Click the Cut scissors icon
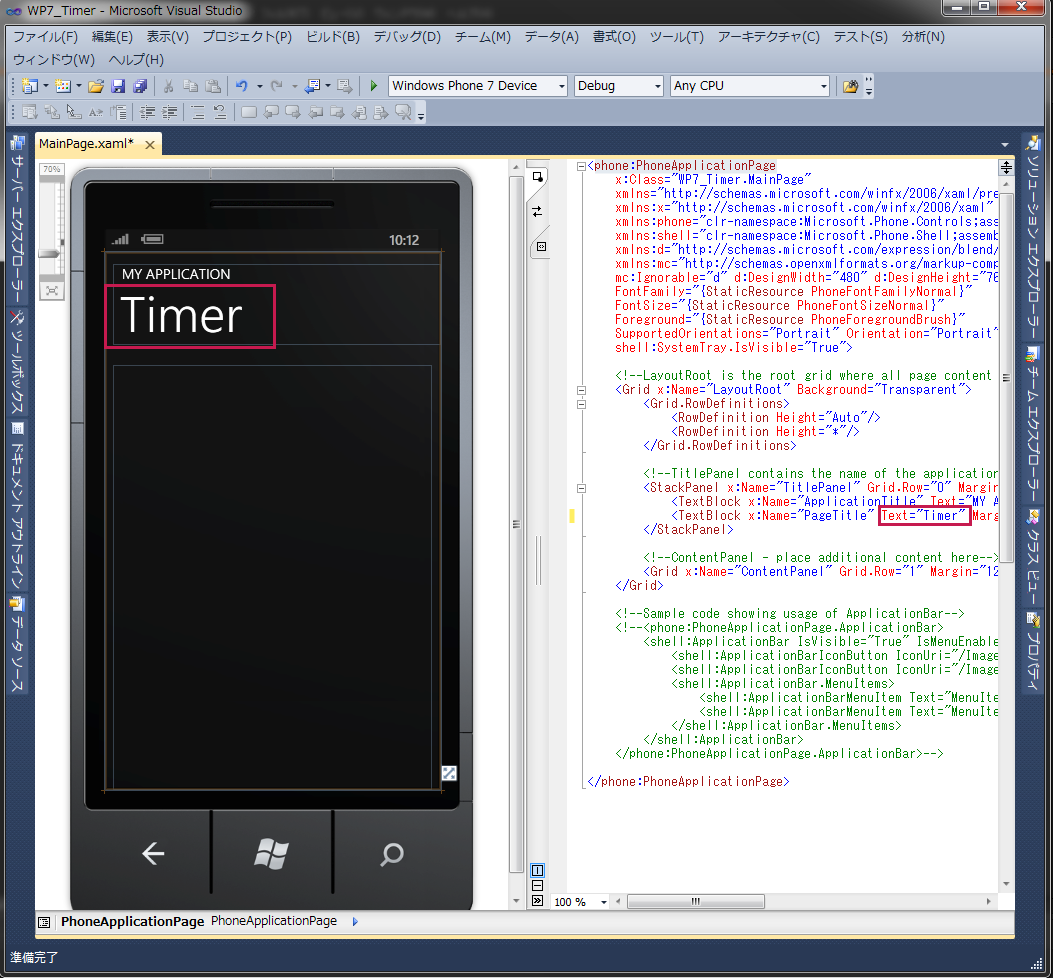 (169, 86)
